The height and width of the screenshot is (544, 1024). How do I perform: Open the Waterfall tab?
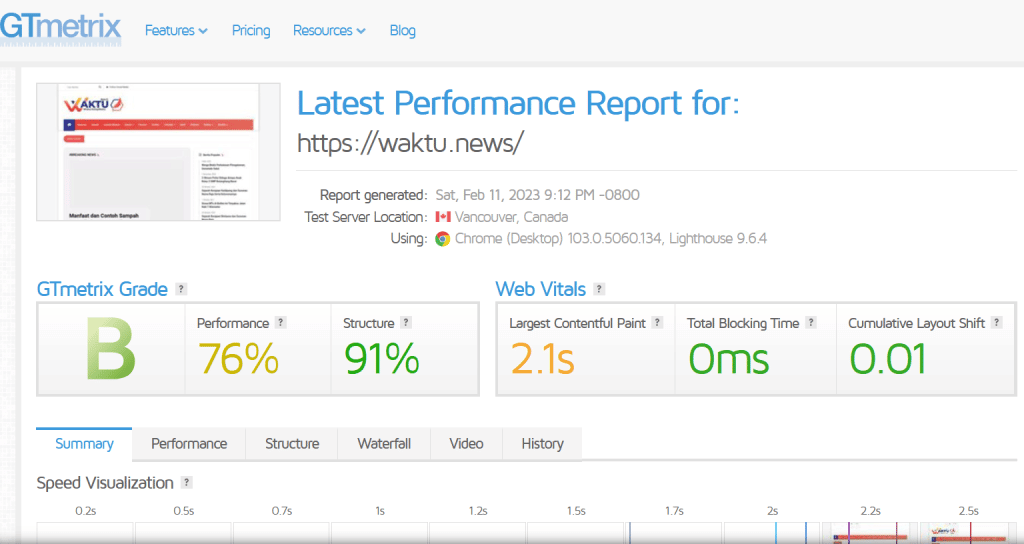[x=384, y=444]
